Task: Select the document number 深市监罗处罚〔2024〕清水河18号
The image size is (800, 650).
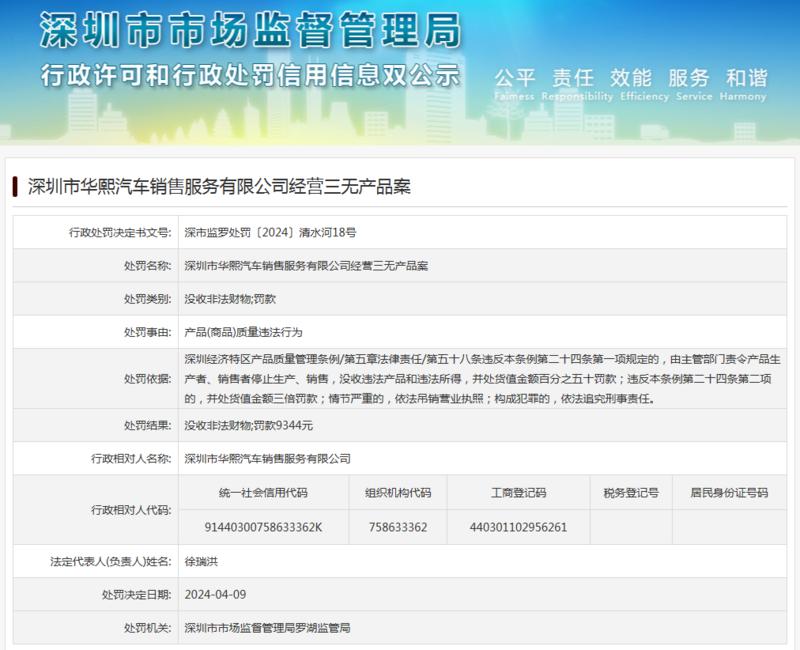Action: click(x=270, y=233)
